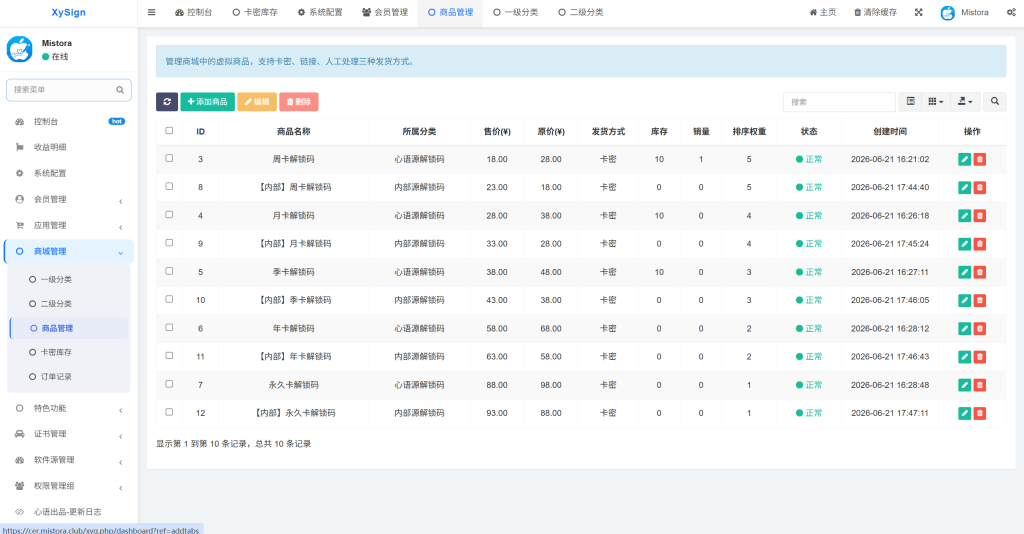Screen dimensions: 1024x534
Task: Open 二级分类 in the sidebar submenu
Action: pyautogui.click(x=69, y=304)
